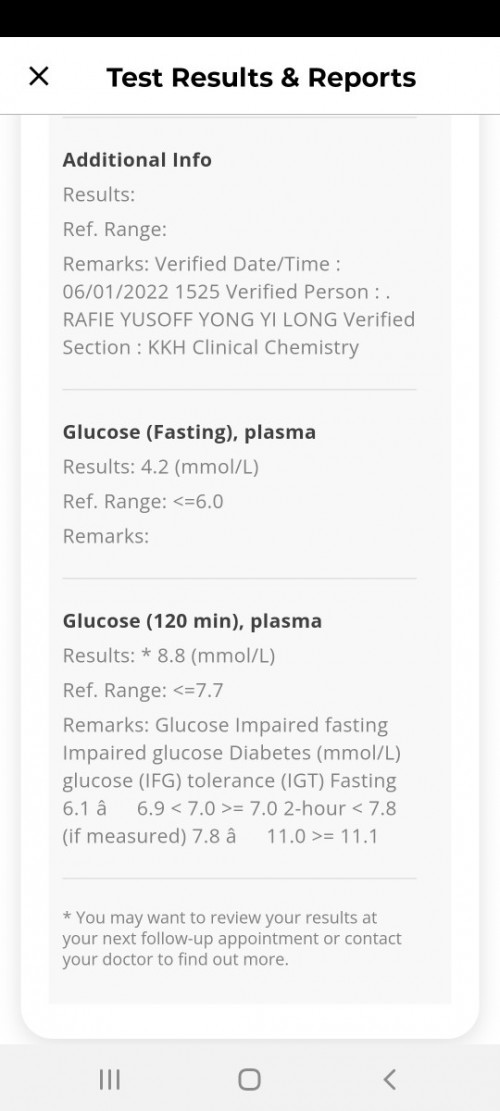Tap the Android recent apps button
Viewport: 500px width, 1111px height.
pyautogui.click(x=109, y=1079)
